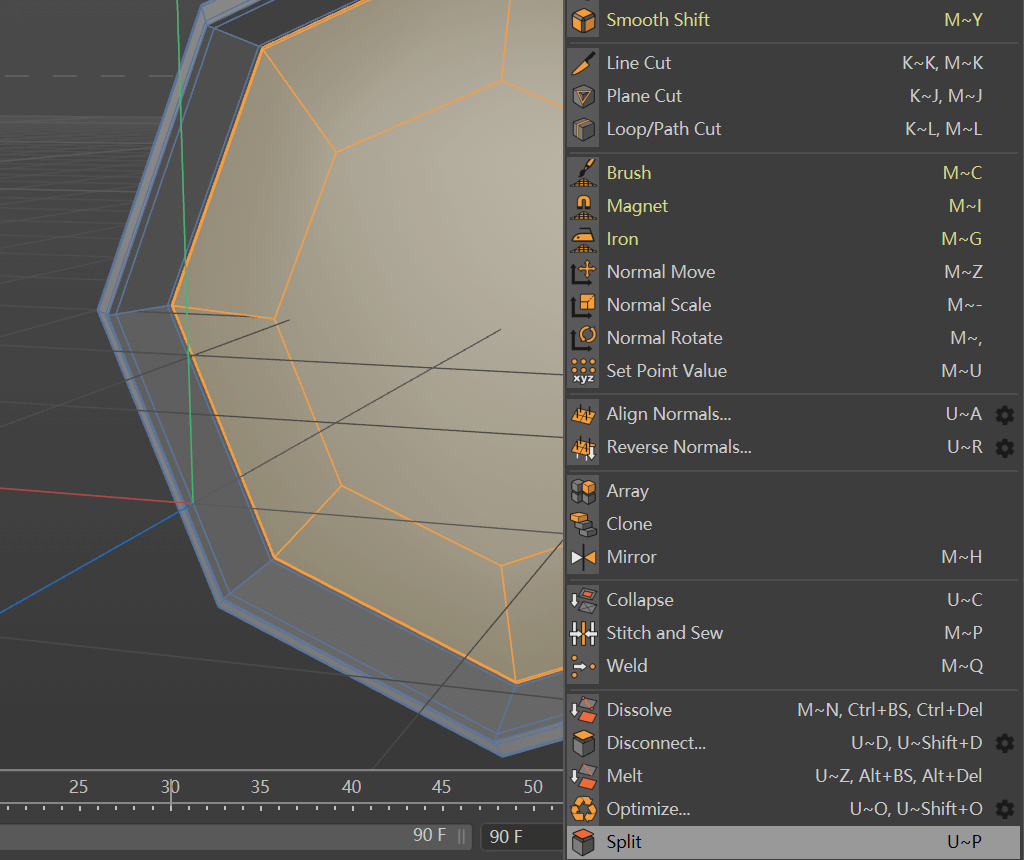The image size is (1024, 860).
Task: Choose Brush in the mesh menu
Action: [793, 173]
